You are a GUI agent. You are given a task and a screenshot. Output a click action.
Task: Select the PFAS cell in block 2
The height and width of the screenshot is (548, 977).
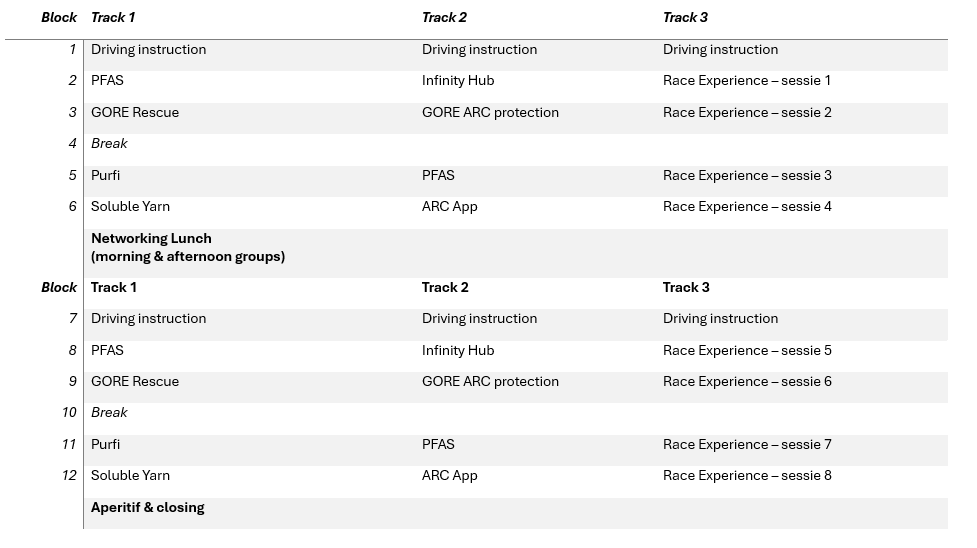(x=107, y=80)
